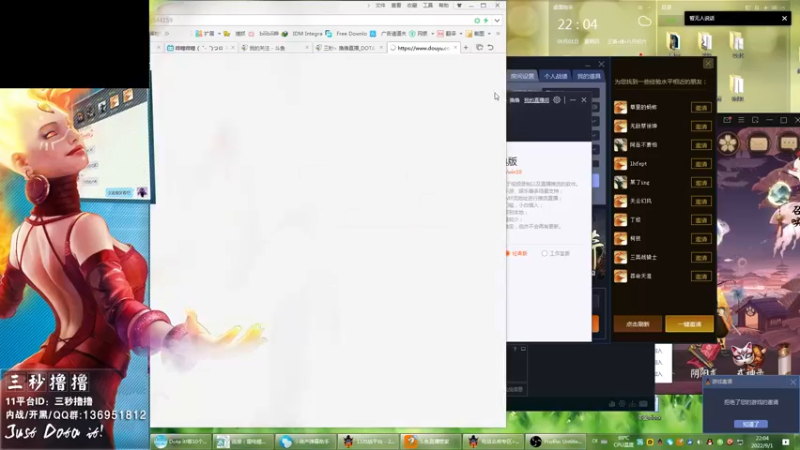Switch to 个人战绩 tab
Image resolution: width=800 pixels, height=450 pixels.
[x=555, y=76]
